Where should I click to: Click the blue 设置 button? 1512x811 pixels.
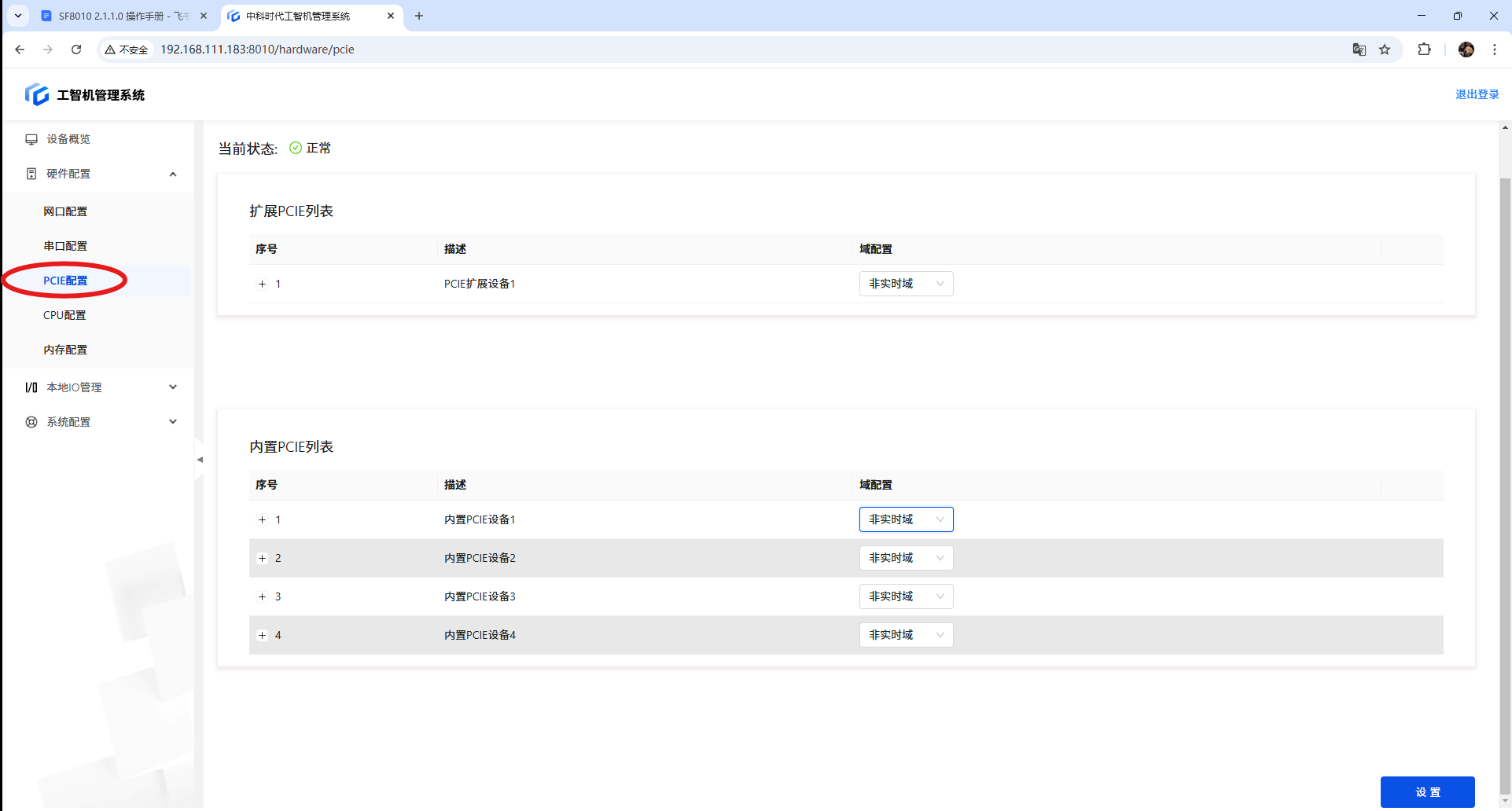pyautogui.click(x=1427, y=792)
